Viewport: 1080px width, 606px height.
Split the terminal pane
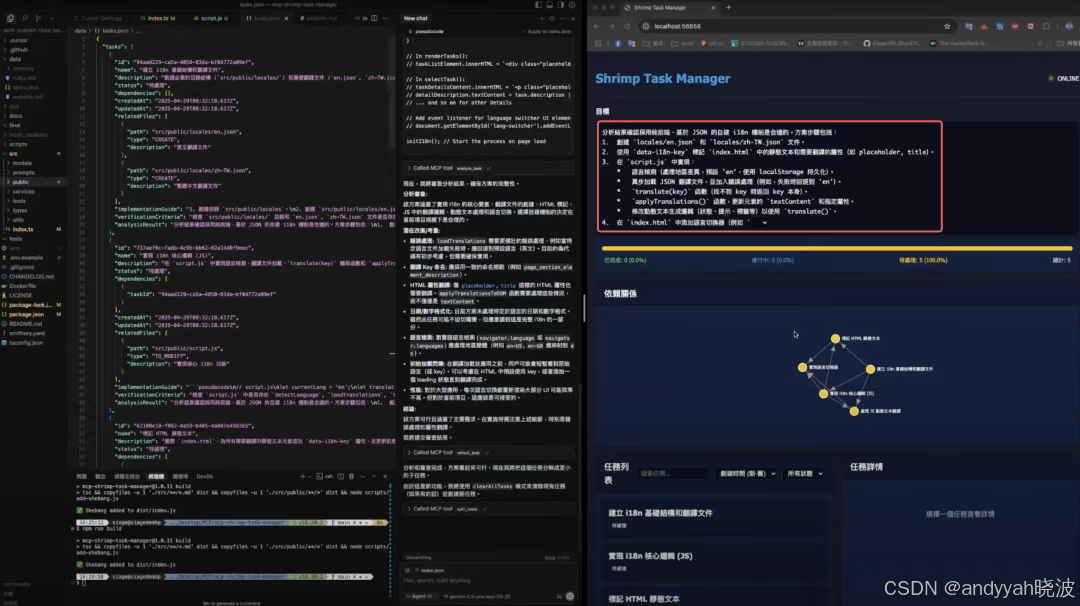point(340,477)
